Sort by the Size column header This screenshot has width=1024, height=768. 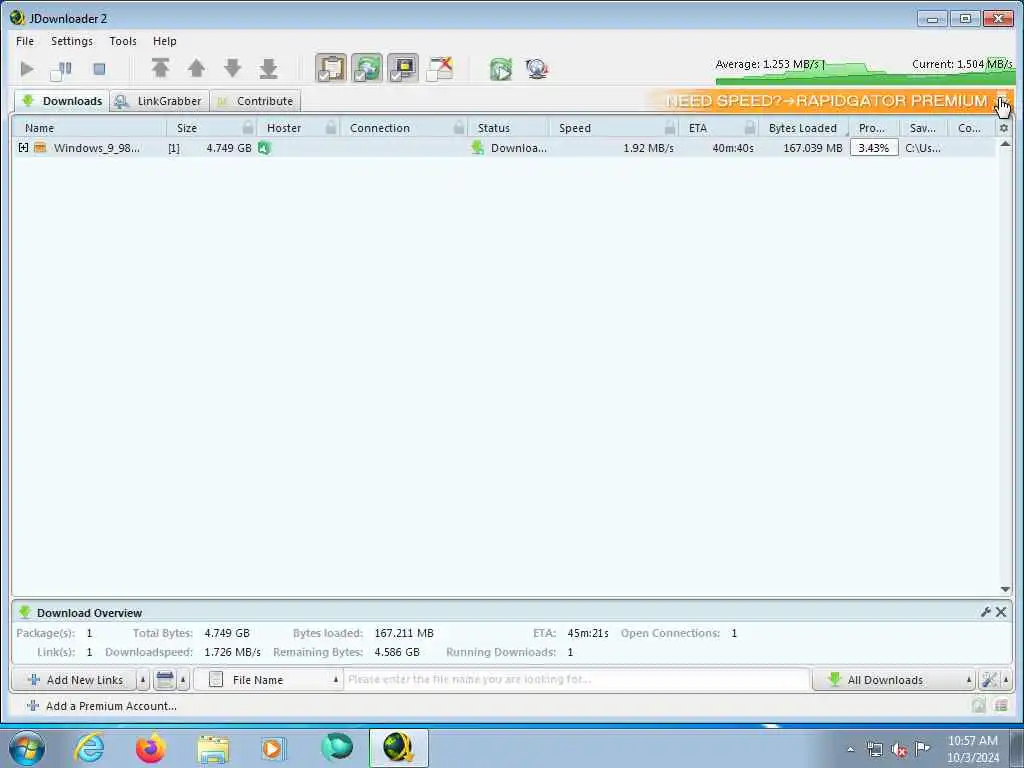pyautogui.click(x=187, y=128)
